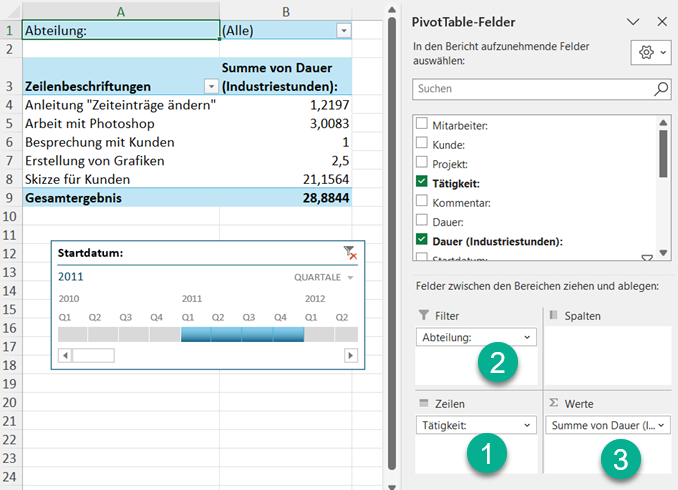Tick the Projekt field checkbox
The image size is (678, 490).
[x=422, y=163]
